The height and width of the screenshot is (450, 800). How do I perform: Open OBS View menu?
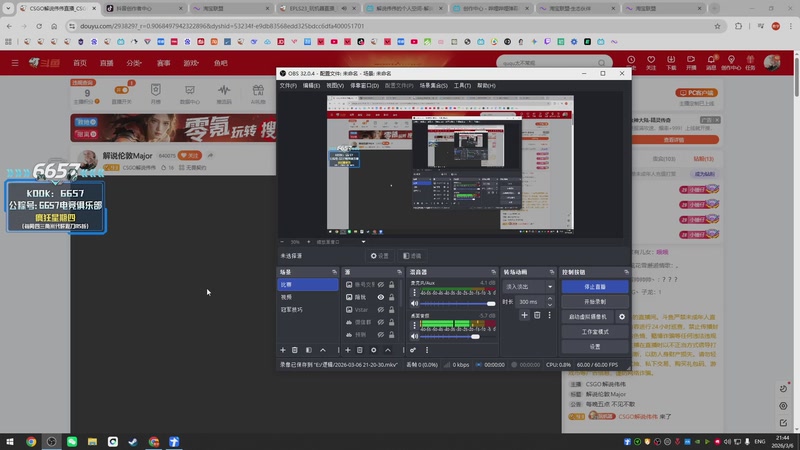click(x=335, y=86)
